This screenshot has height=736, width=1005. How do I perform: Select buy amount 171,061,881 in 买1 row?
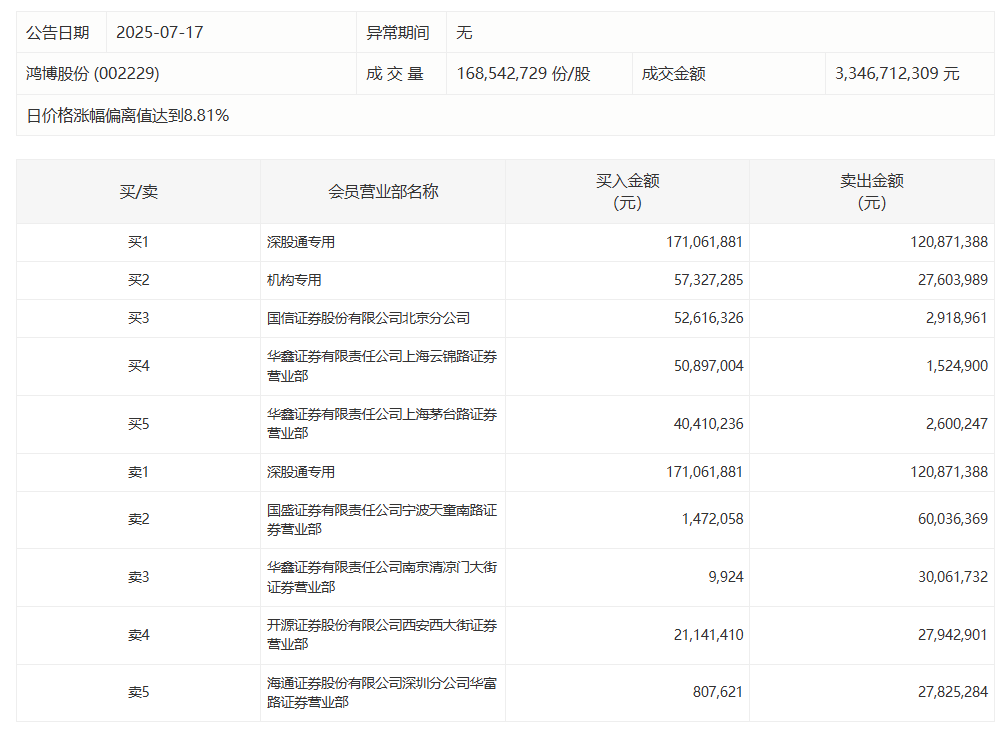coord(704,242)
